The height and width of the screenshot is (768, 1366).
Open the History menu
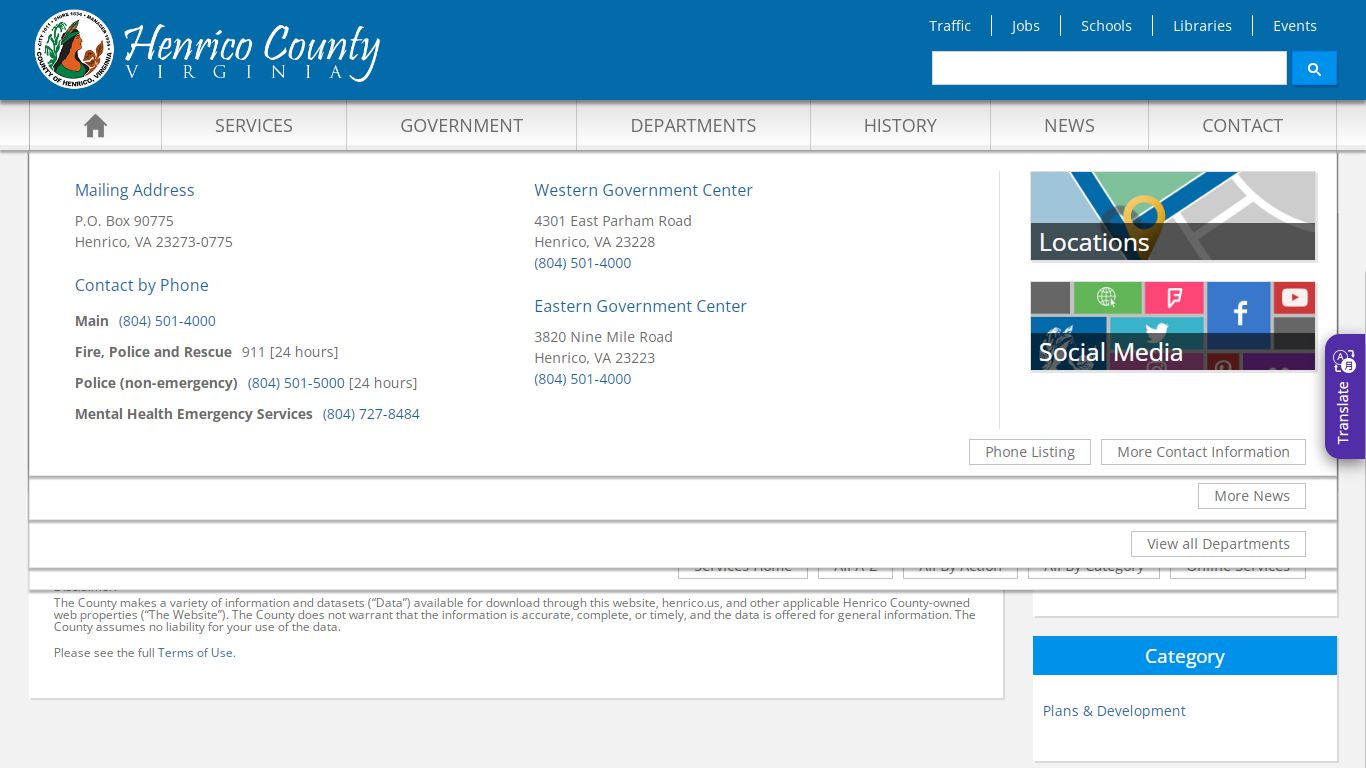click(x=900, y=125)
